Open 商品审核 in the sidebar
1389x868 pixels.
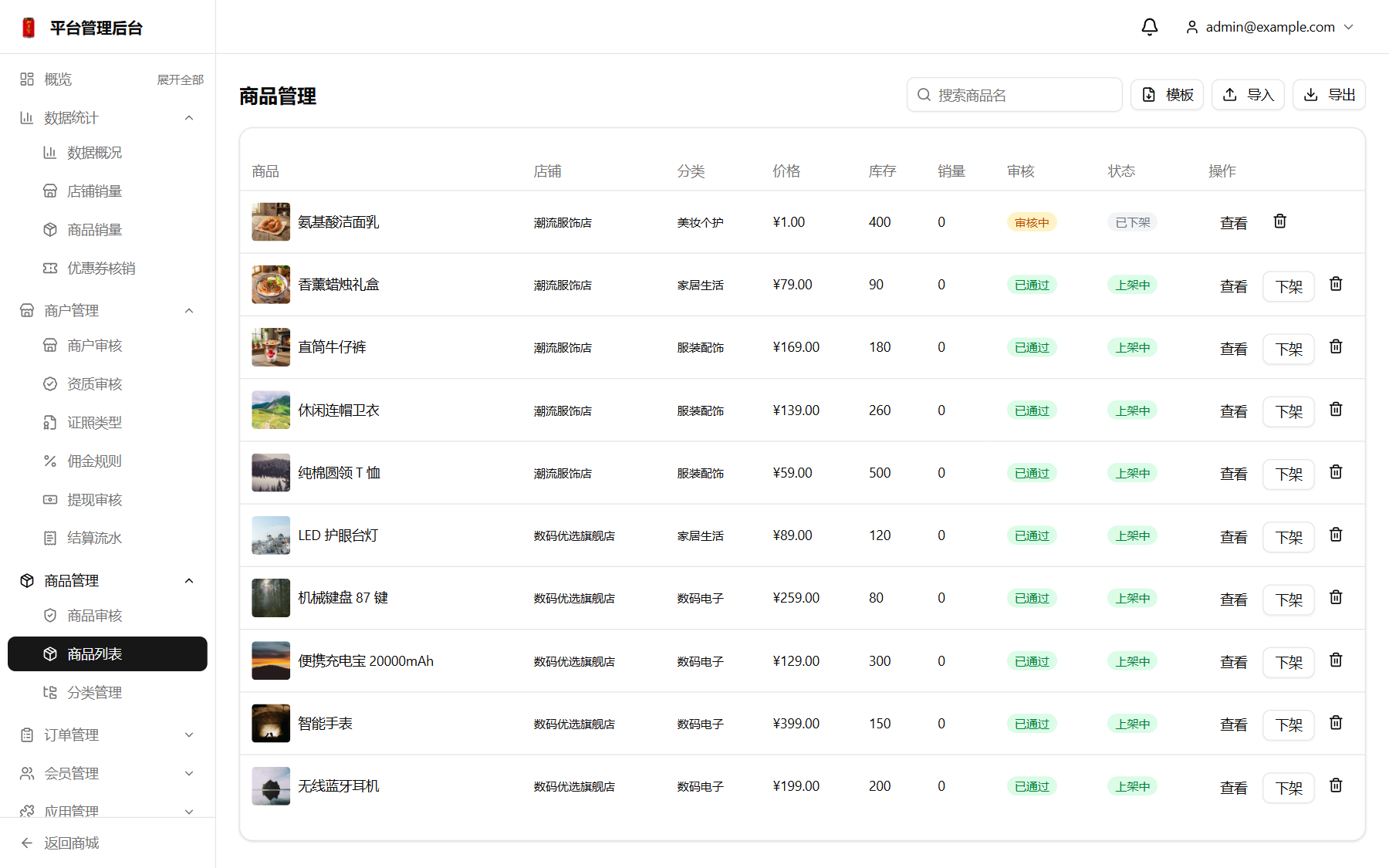click(x=107, y=616)
